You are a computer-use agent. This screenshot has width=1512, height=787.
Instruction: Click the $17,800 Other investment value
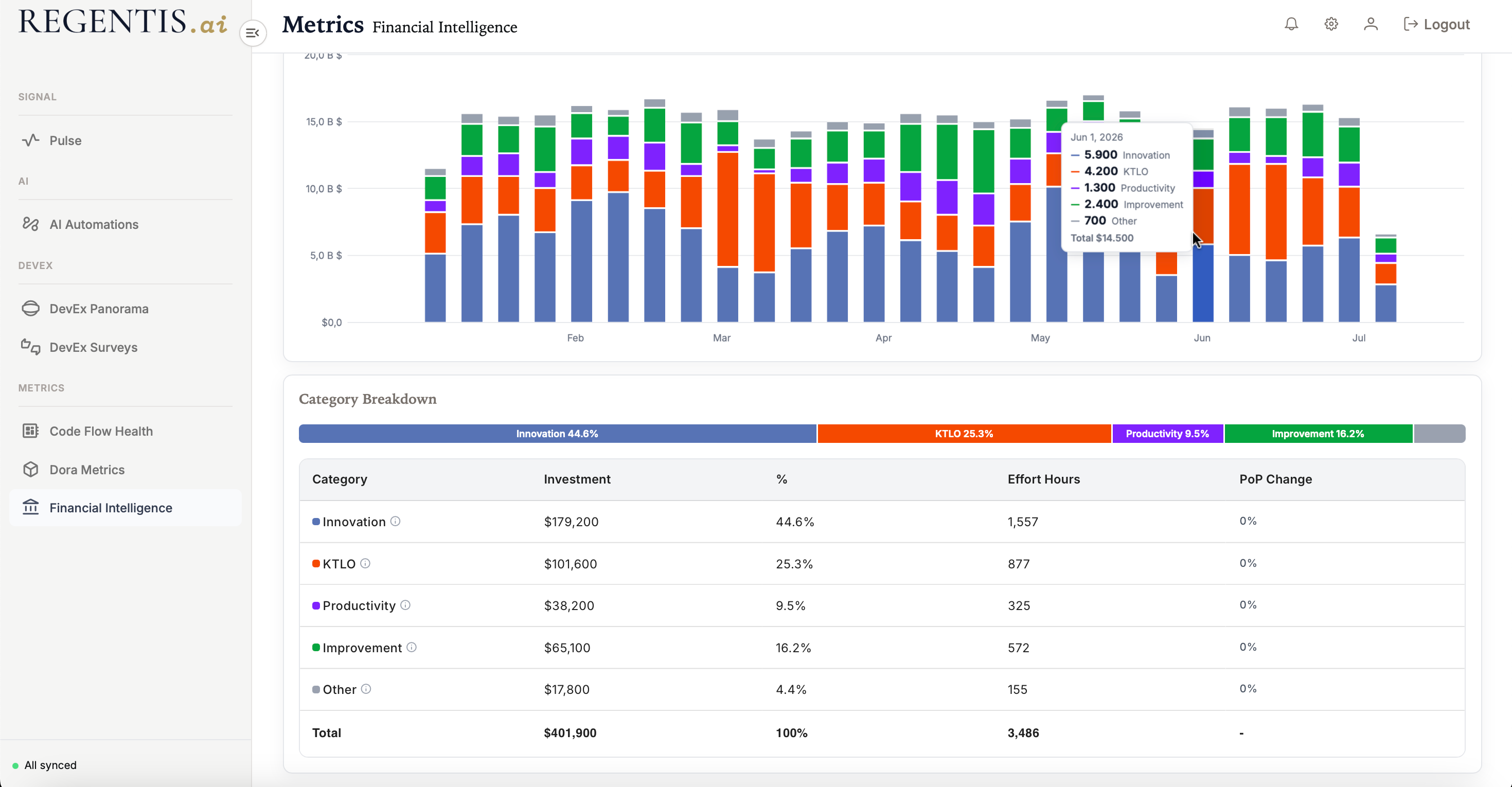(566, 690)
